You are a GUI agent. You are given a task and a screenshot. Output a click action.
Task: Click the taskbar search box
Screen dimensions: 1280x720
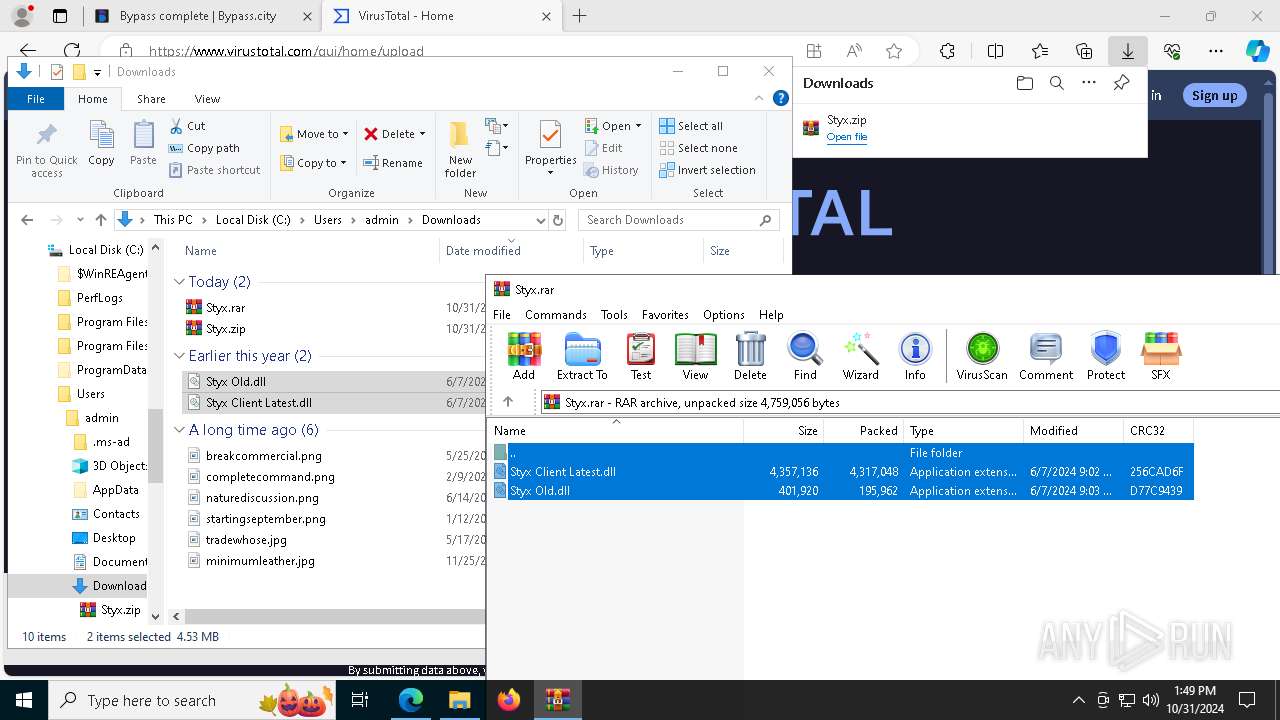point(192,700)
